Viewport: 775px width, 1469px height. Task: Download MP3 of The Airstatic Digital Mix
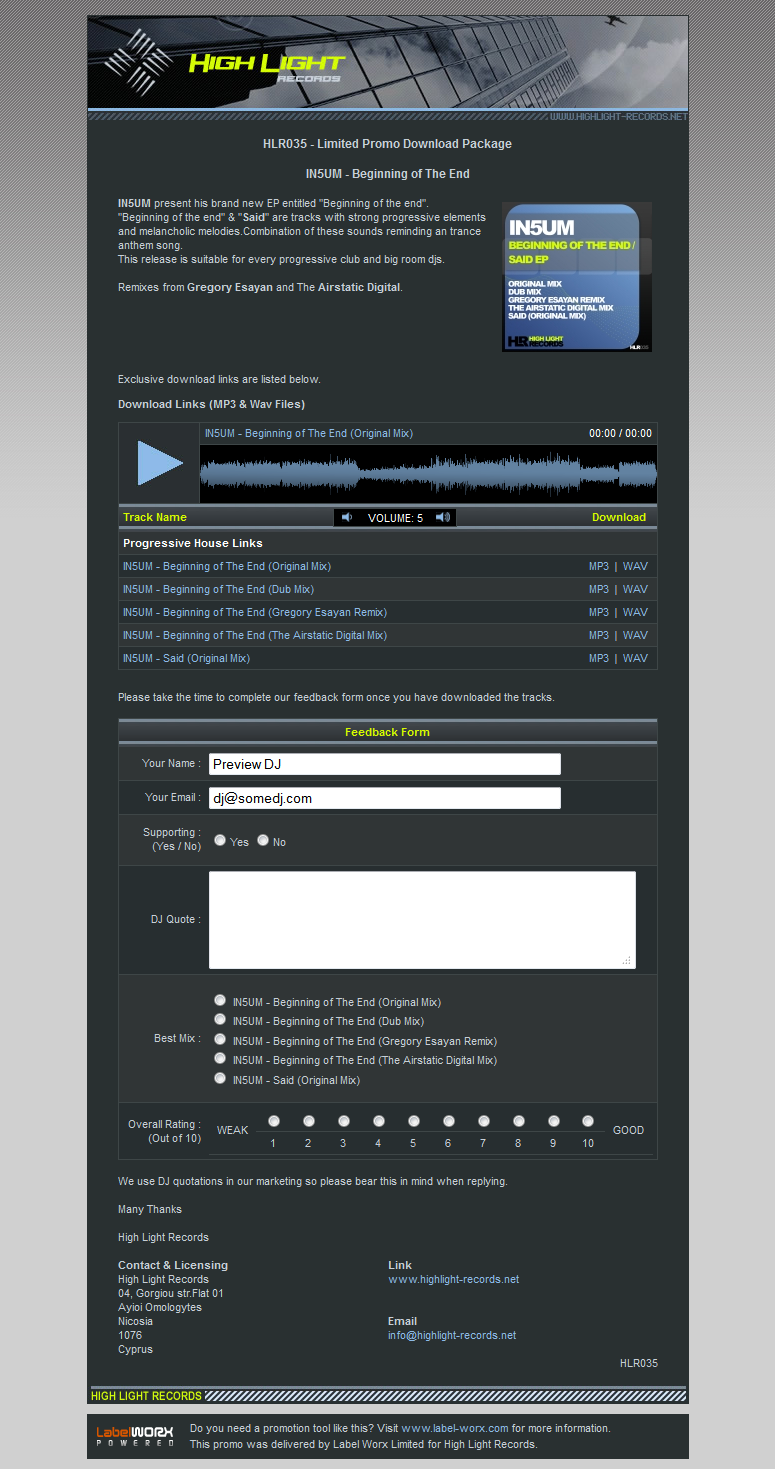[598, 635]
